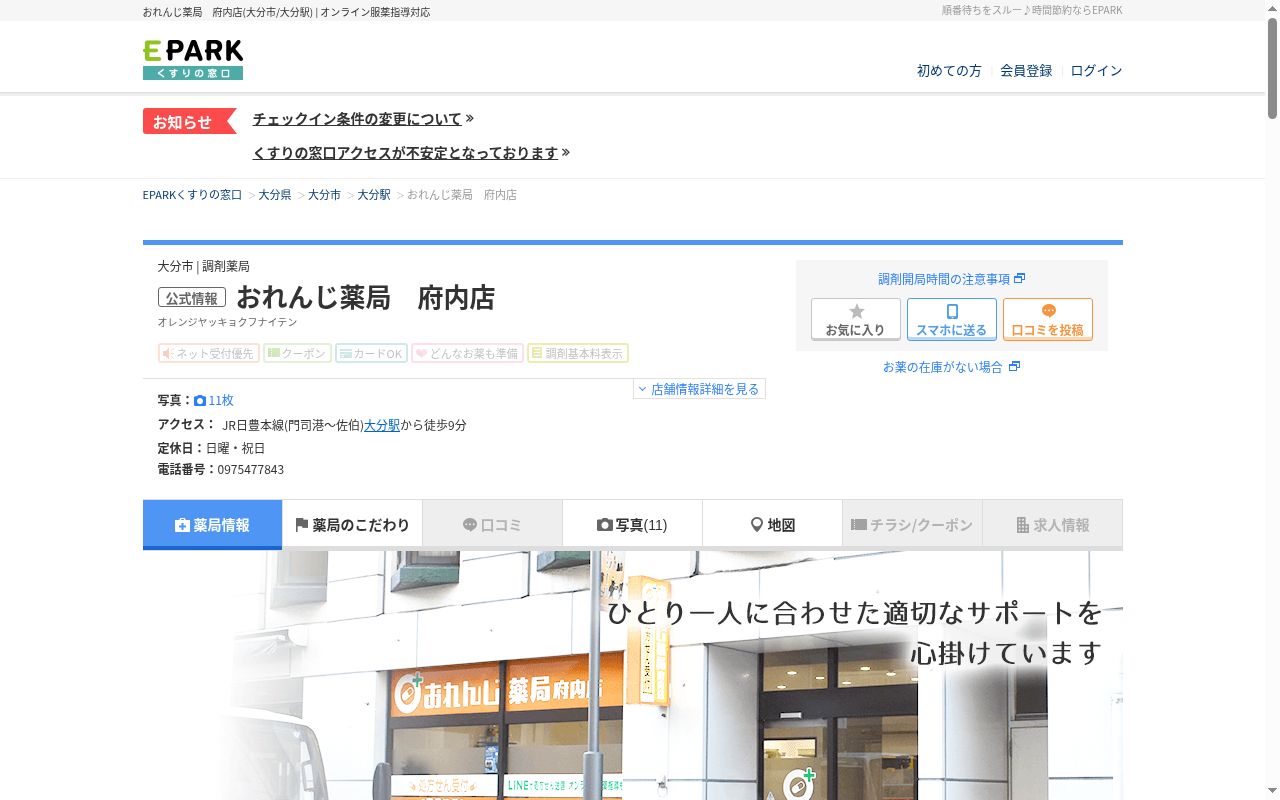Click the ネット受付優先 badge
This screenshot has width=1280, height=800.
(x=209, y=353)
